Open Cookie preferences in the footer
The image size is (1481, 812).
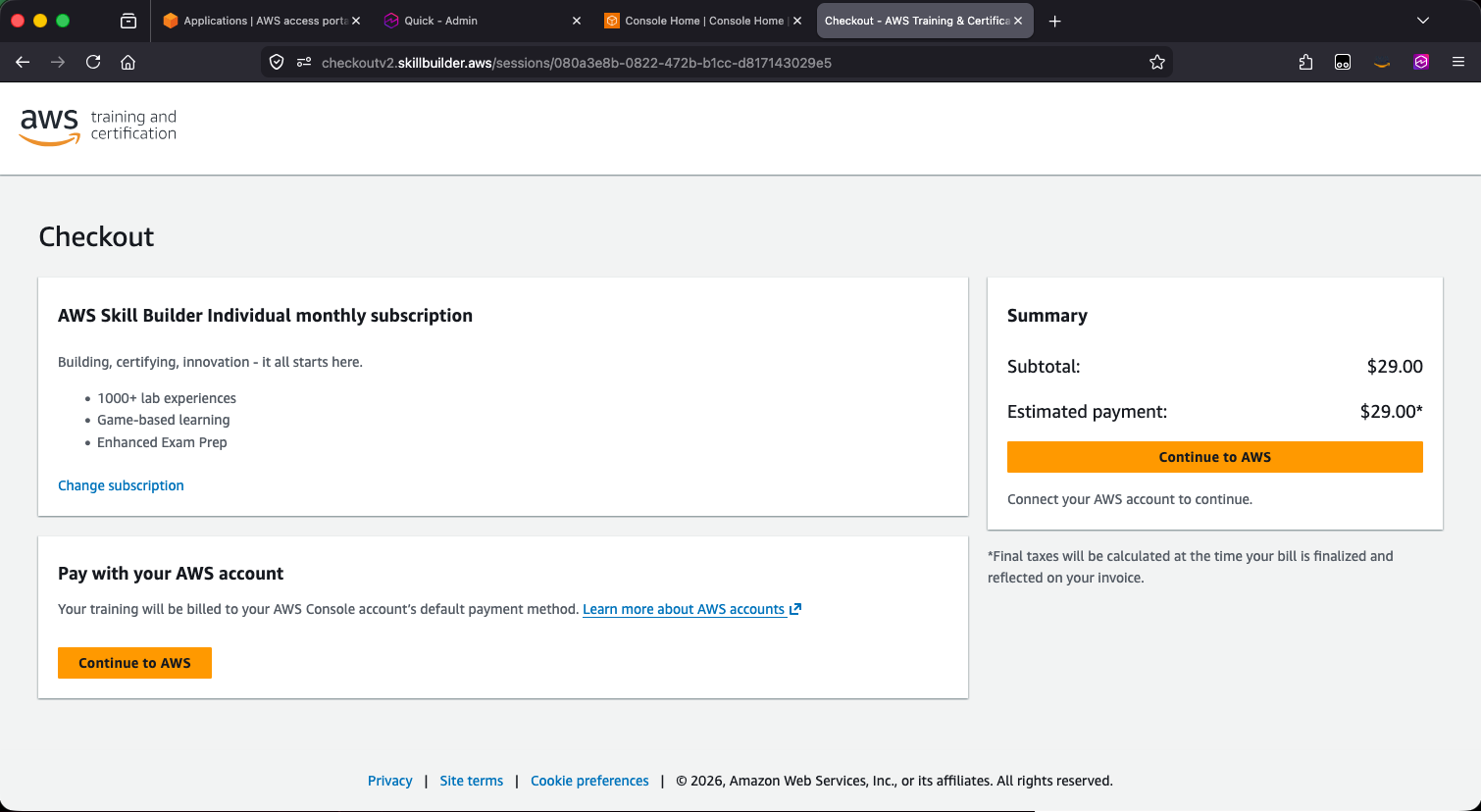pyautogui.click(x=589, y=781)
